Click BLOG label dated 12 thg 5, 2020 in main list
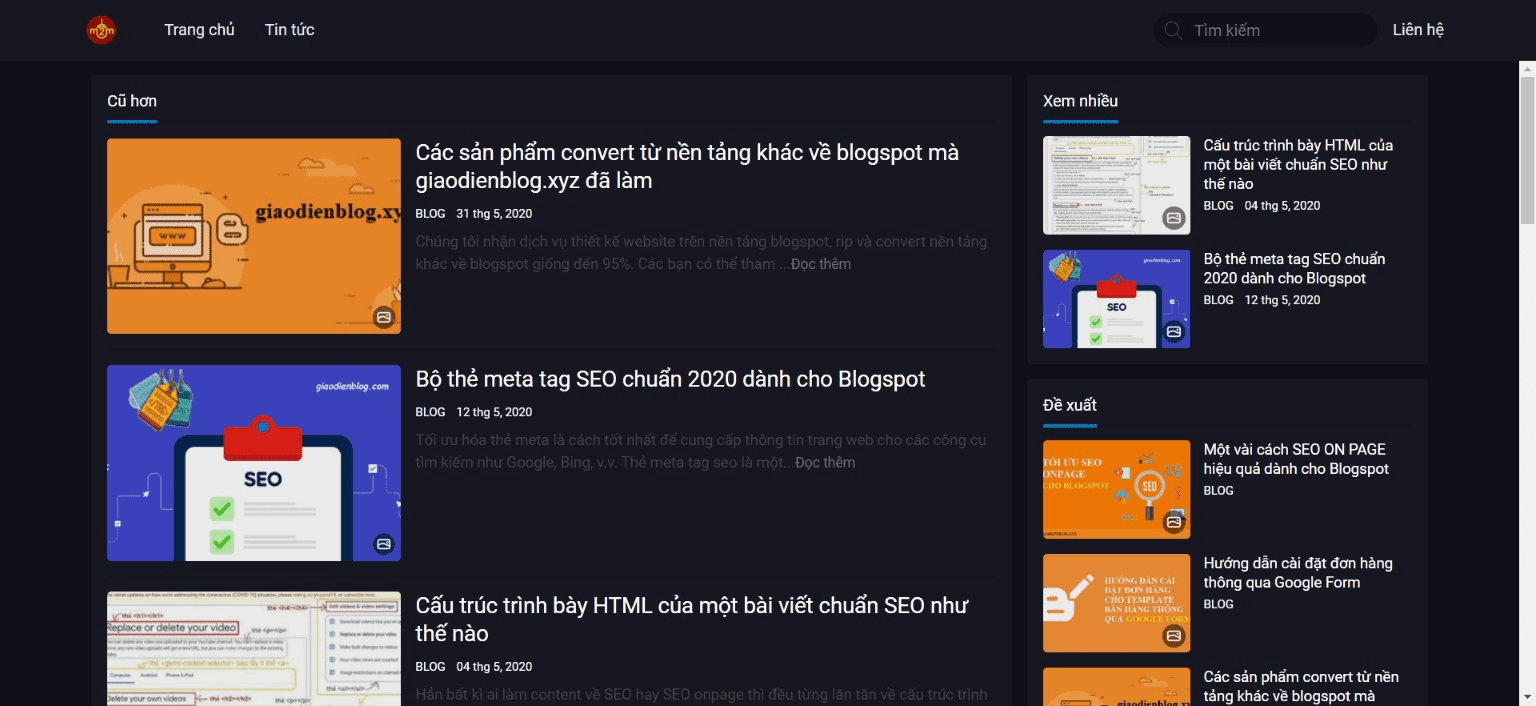 [x=430, y=412]
